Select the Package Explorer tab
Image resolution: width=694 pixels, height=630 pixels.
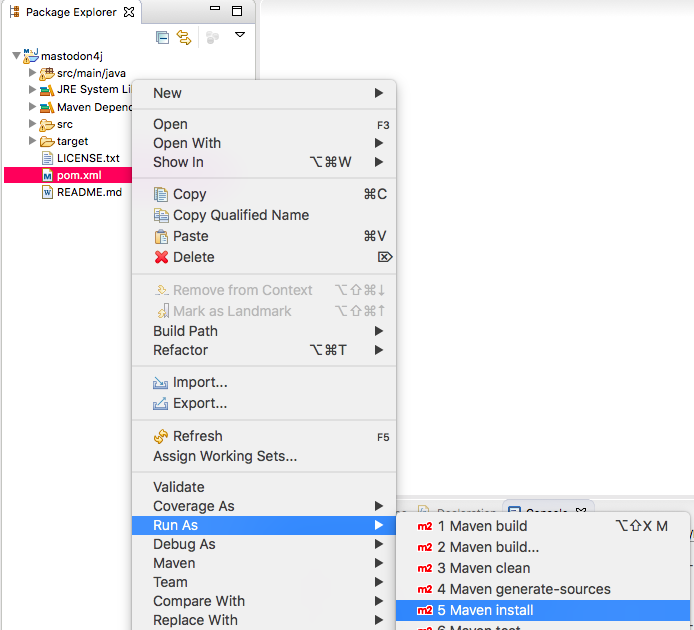pyautogui.click(x=71, y=12)
